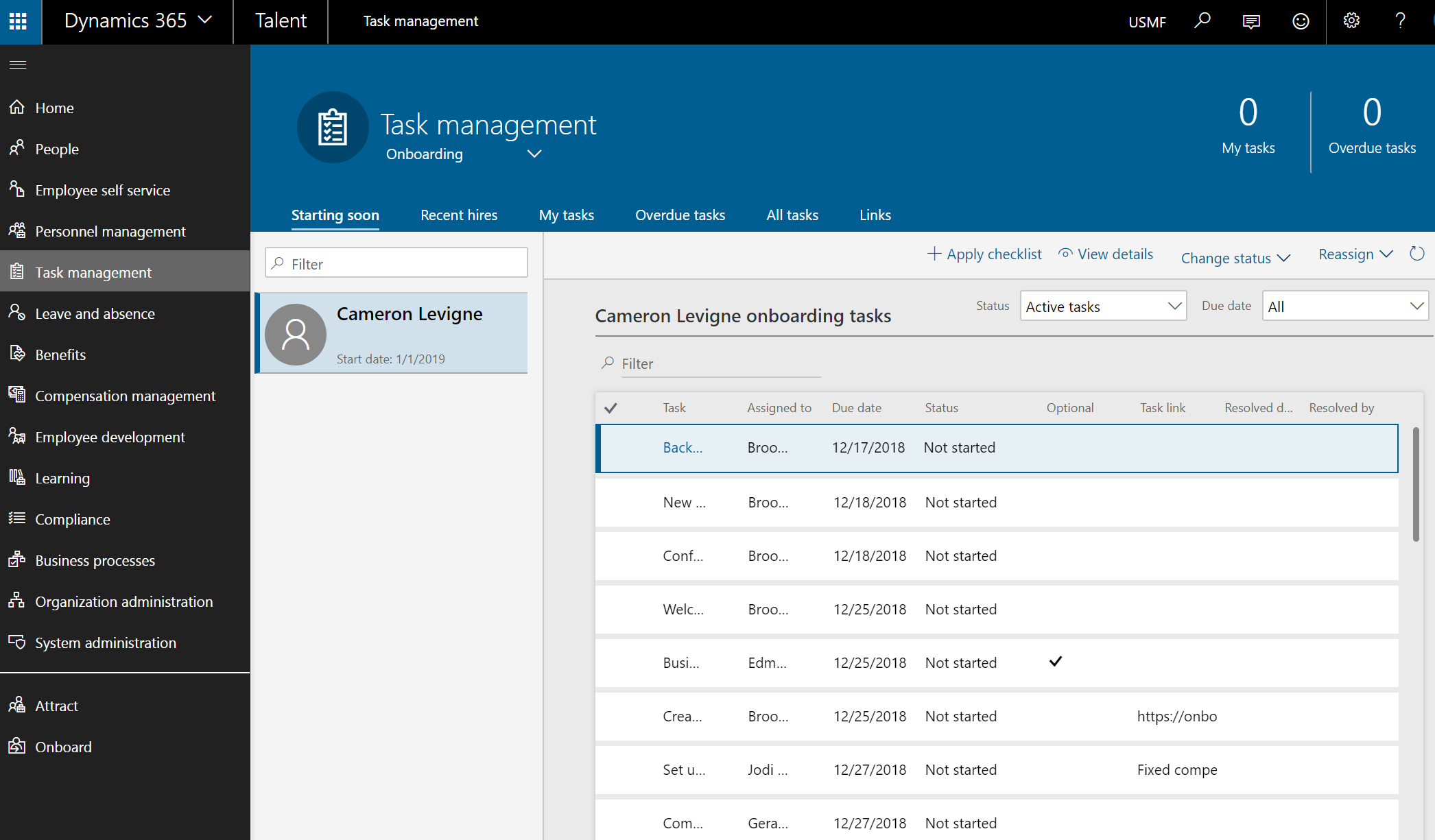Open the messages icon in top bar
1435x840 pixels.
point(1251,21)
